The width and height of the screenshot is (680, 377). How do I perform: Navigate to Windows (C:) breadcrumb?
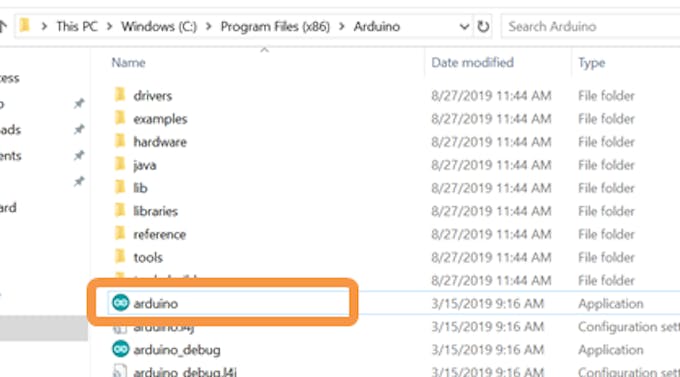click(x=159, y=26)
